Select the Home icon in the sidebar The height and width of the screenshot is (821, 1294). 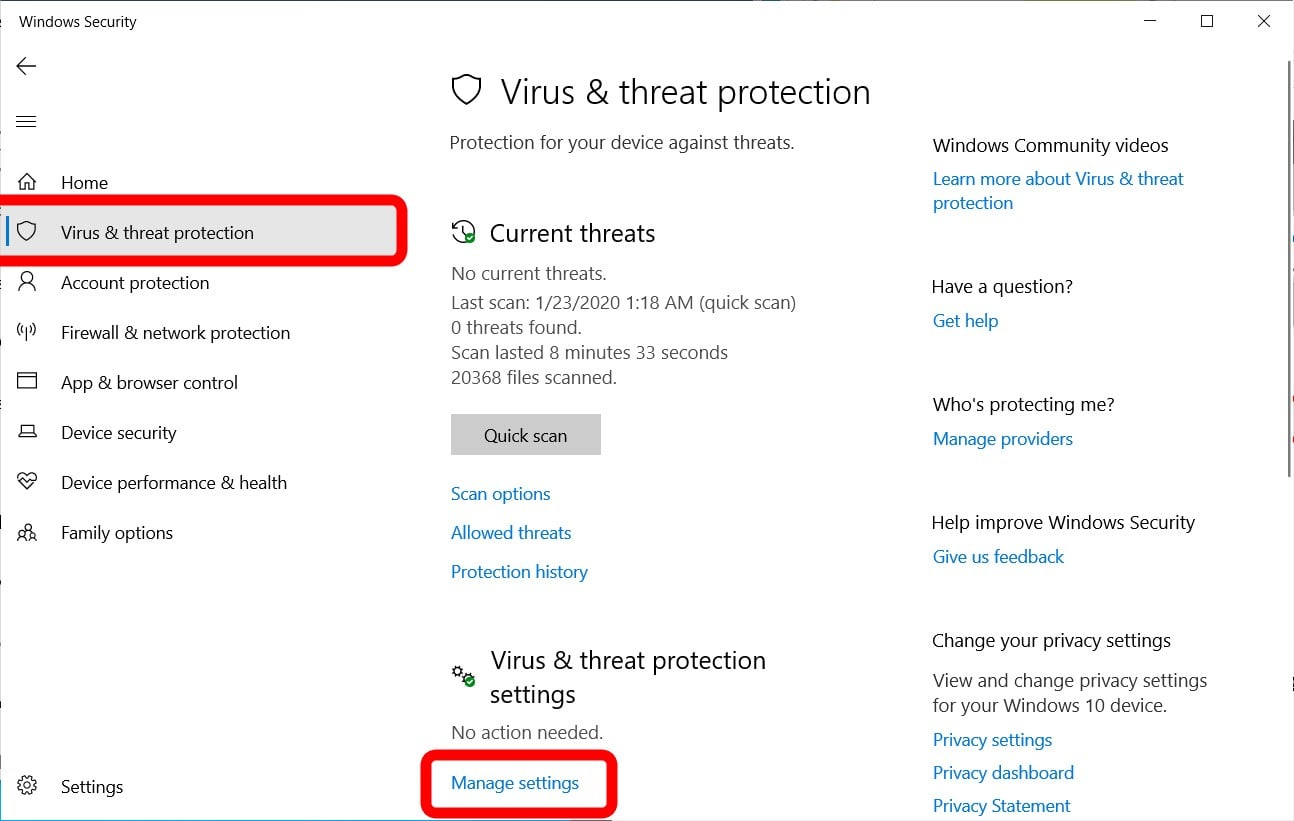click(28, 182)
